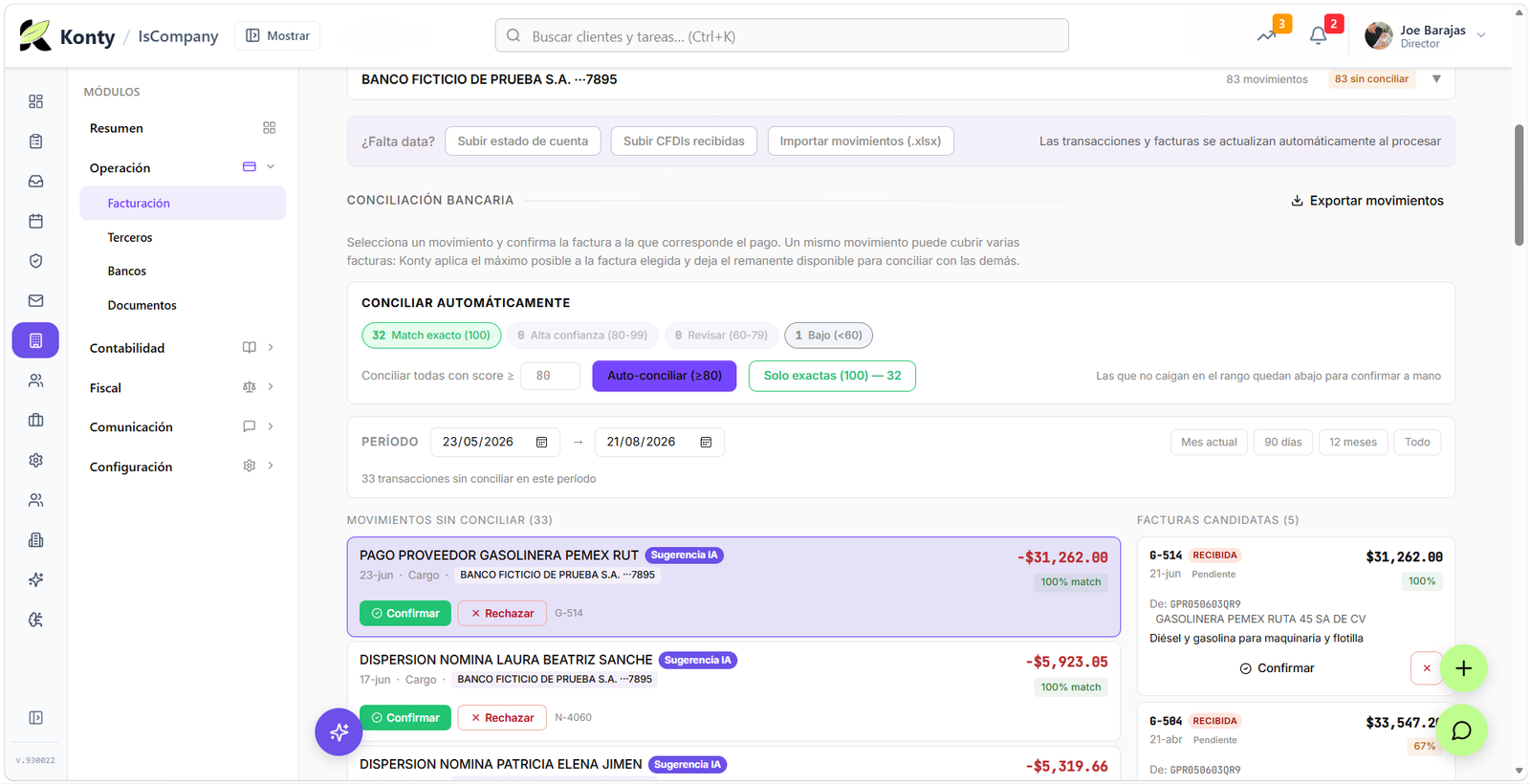The width and height of the screenshot is (1530, 784).
Task: Open the notifications bell icon
Action: (x=1318, y=35)
